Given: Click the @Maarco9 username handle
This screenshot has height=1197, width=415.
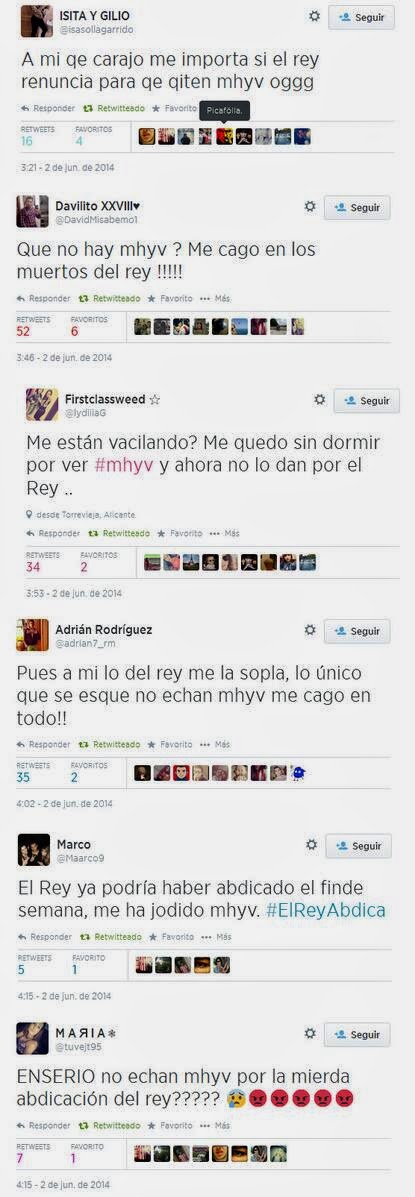Looking at the screenshot, I should 80,858.
